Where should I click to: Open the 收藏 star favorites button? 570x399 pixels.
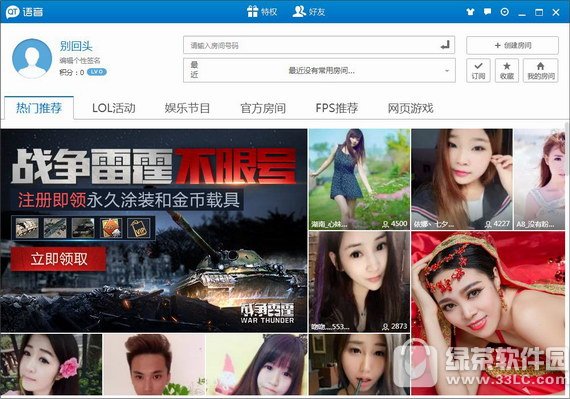506,70
